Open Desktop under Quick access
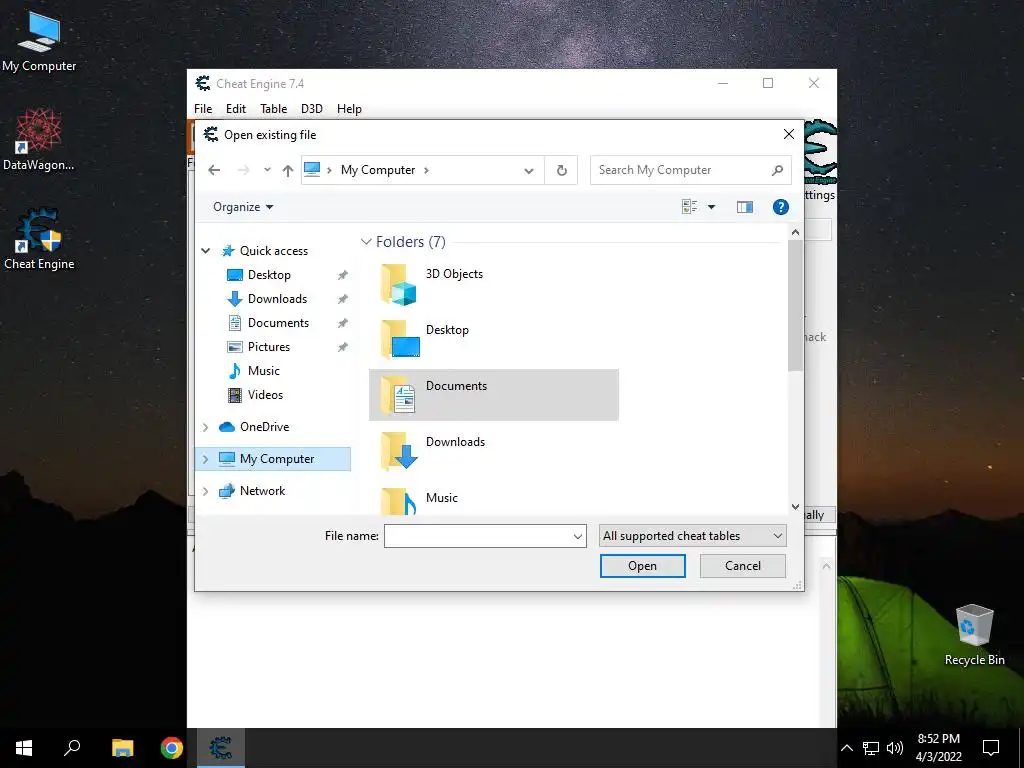Viewport: 1024px width, 768px height. pos(269,275)
